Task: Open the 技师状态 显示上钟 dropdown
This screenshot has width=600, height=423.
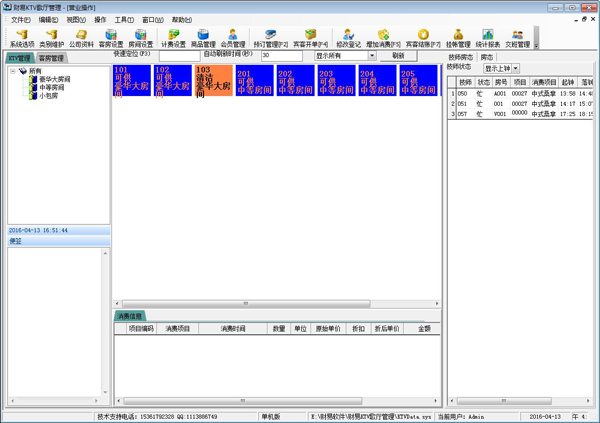Action: coord(515,69)
